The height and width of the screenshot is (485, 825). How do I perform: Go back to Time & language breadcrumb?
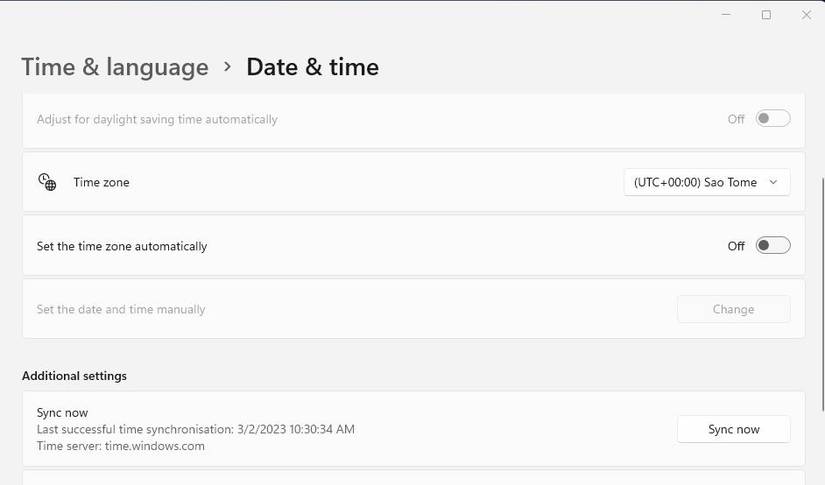coord(115,67)
